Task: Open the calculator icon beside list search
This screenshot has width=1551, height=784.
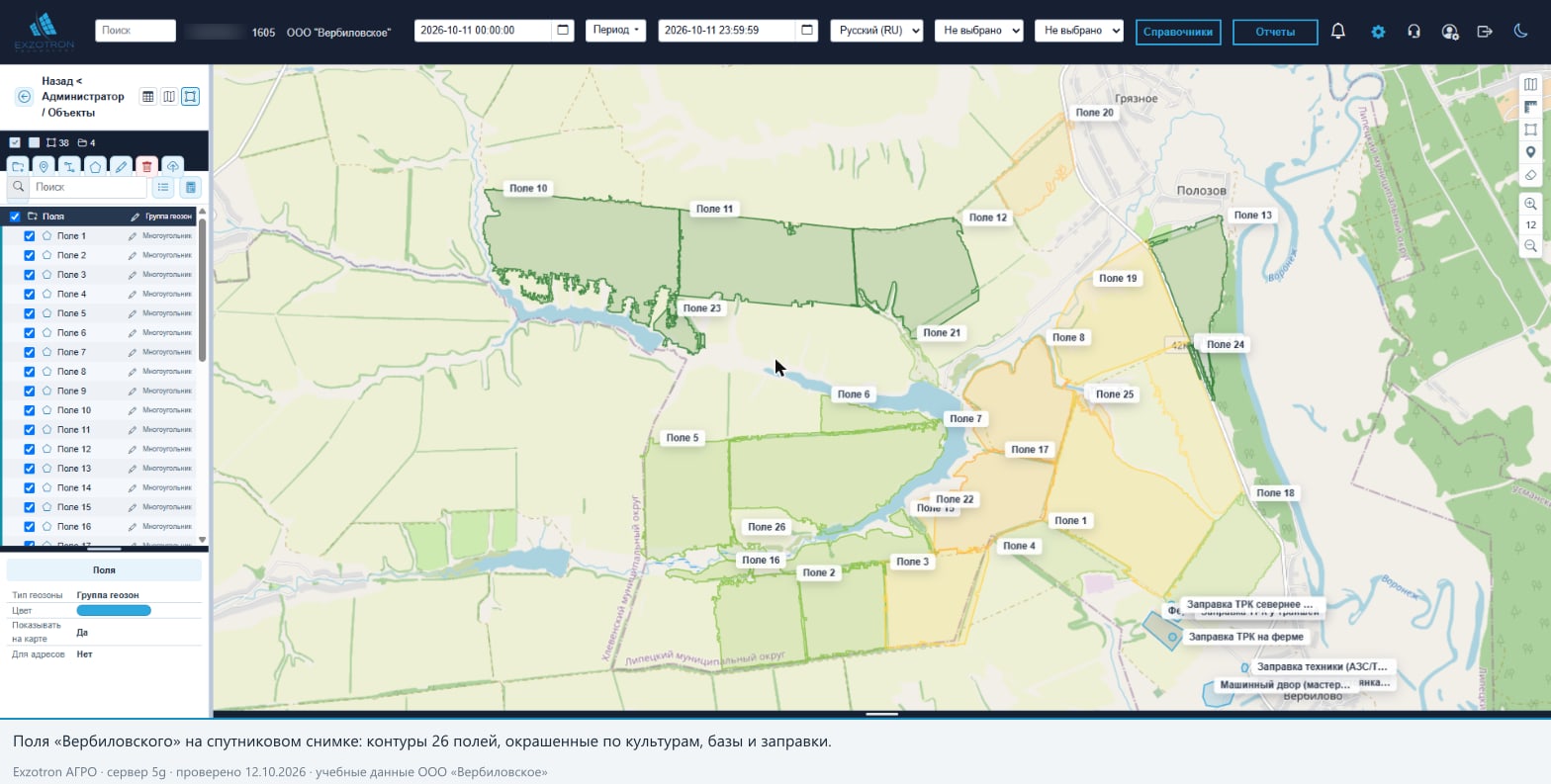Action: (191, 187)
